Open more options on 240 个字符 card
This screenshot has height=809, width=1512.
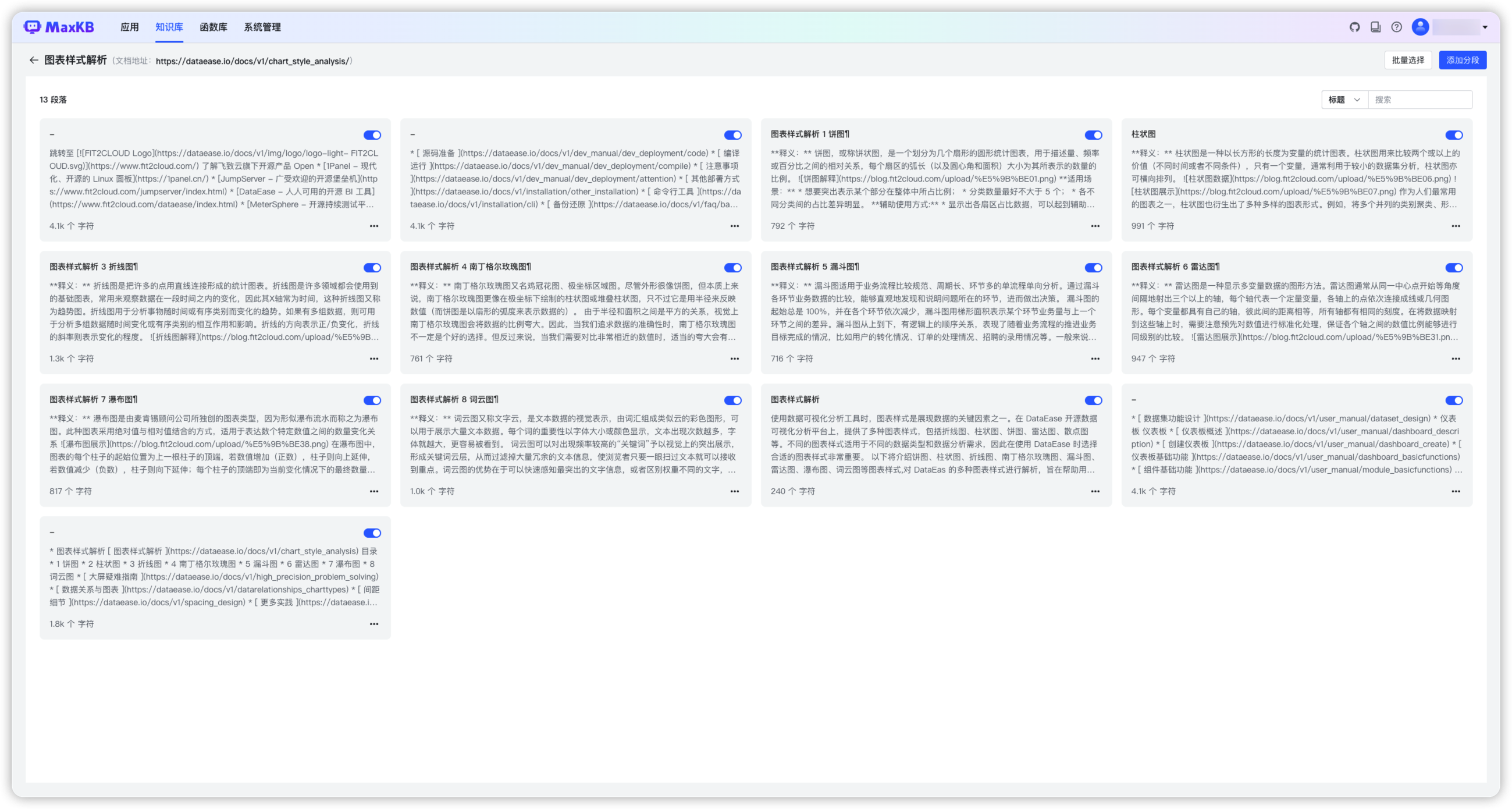[x=1095, y=491]
